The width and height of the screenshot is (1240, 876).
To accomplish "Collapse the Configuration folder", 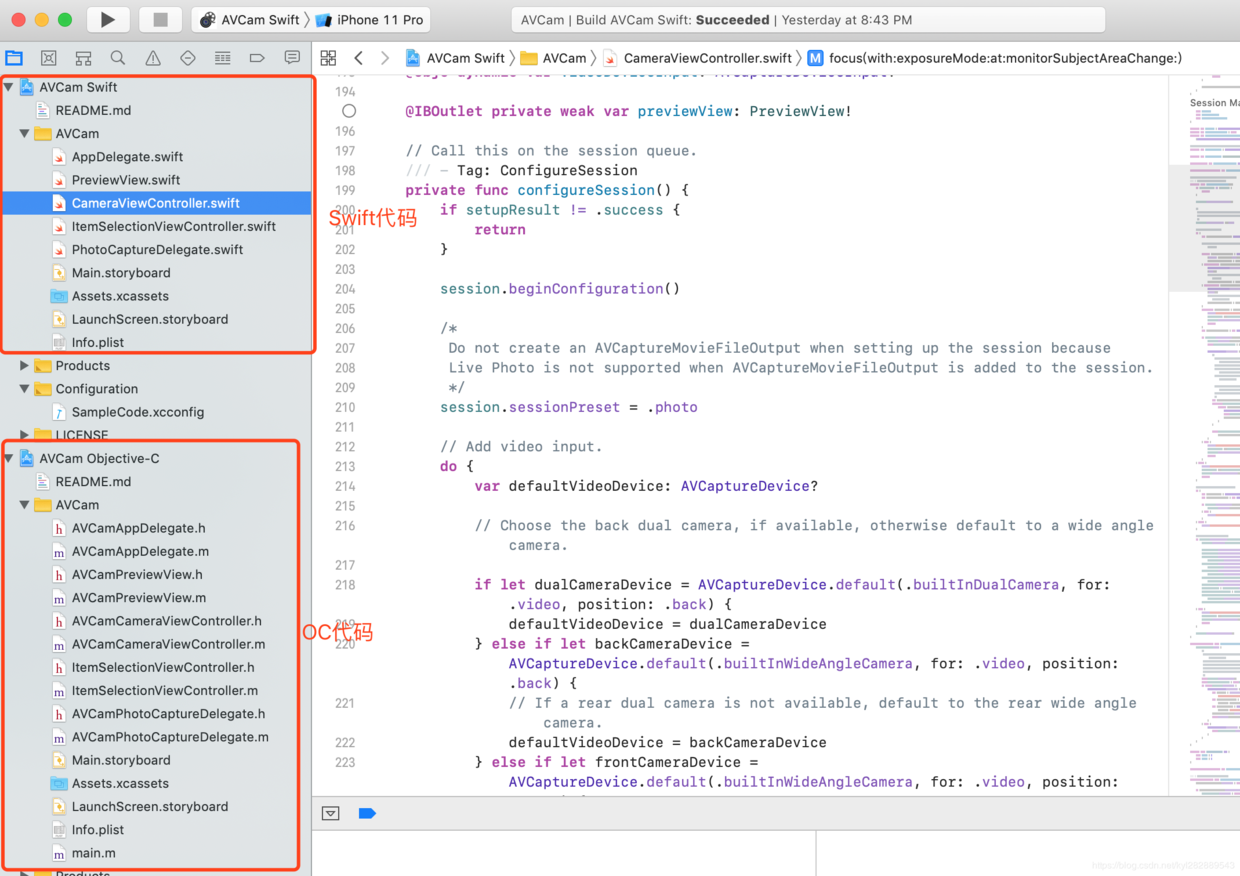I will pyautogui.click(x=25, y=388).
